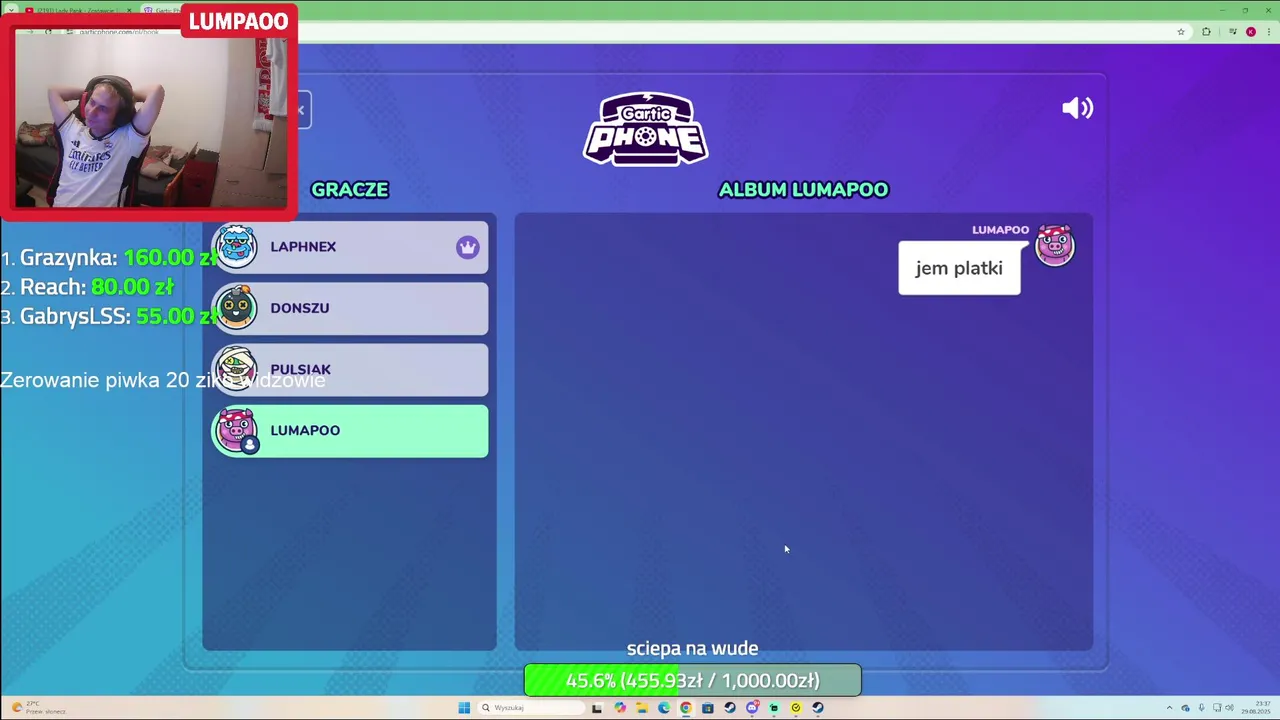Click the donation goal progress bar
The width and height of the screenshot is (1280, 720).
692,680
